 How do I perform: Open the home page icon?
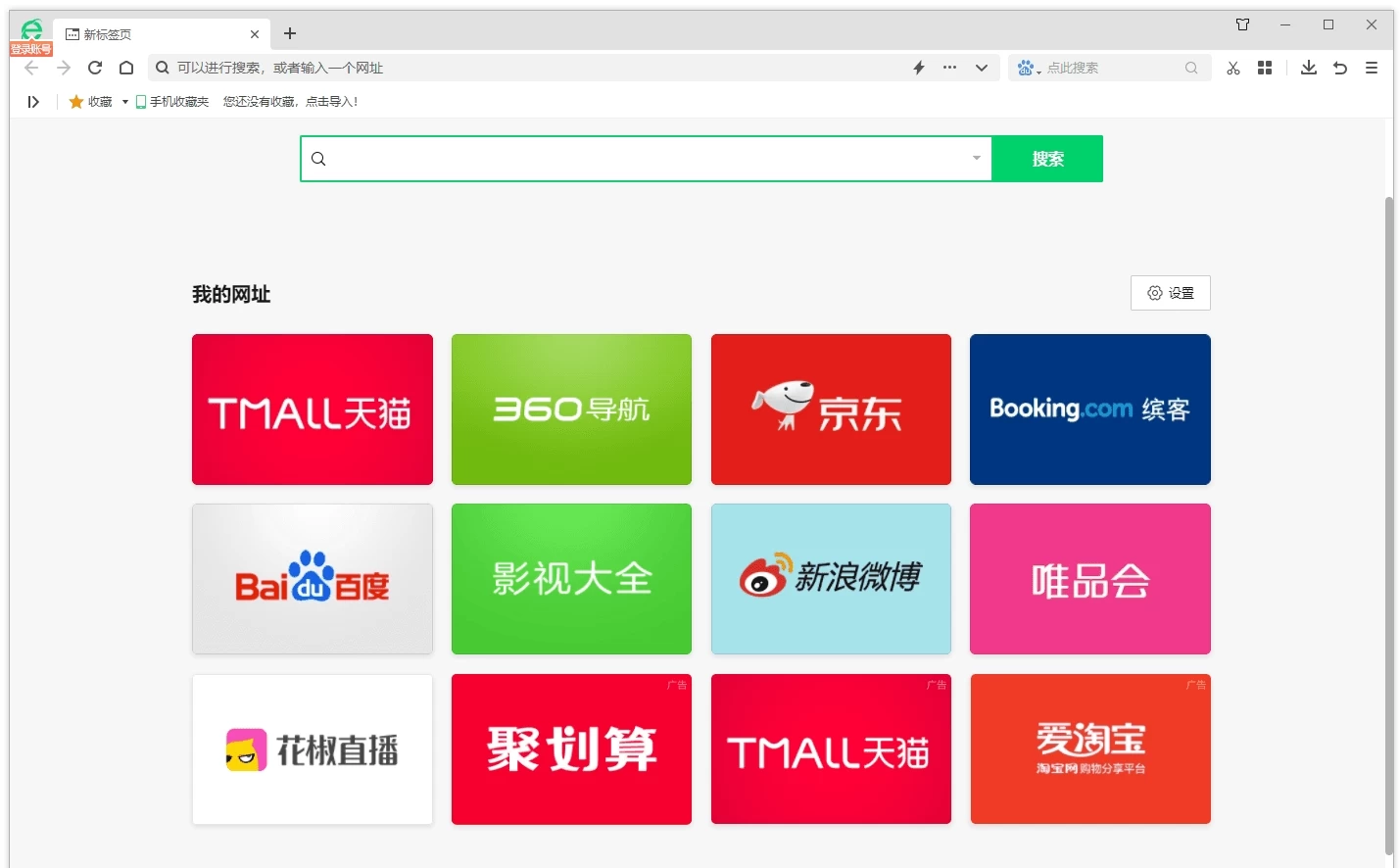pyautogui.click(x=126, y=68)
